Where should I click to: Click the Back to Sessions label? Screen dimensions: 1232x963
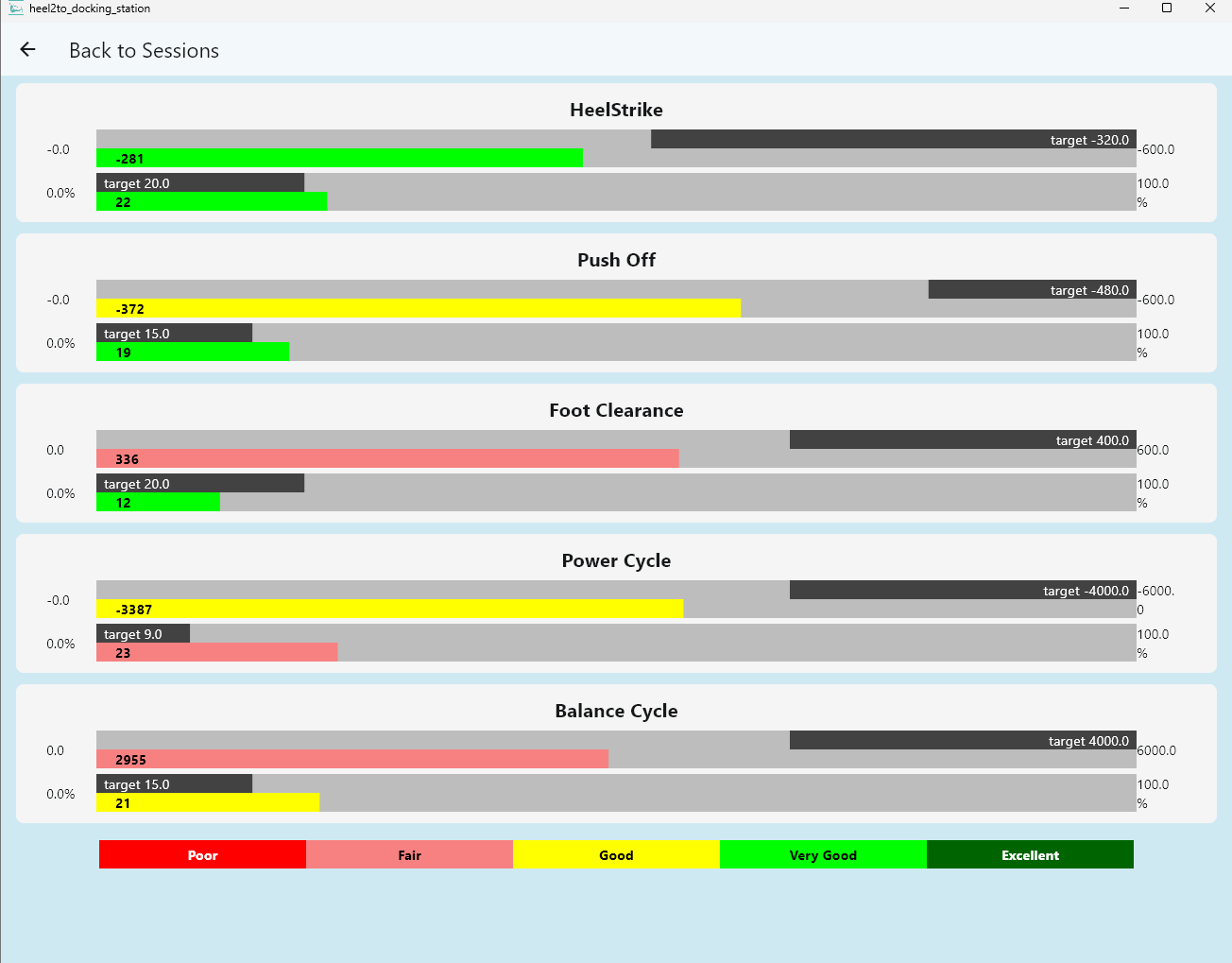[x=144, y=51]
